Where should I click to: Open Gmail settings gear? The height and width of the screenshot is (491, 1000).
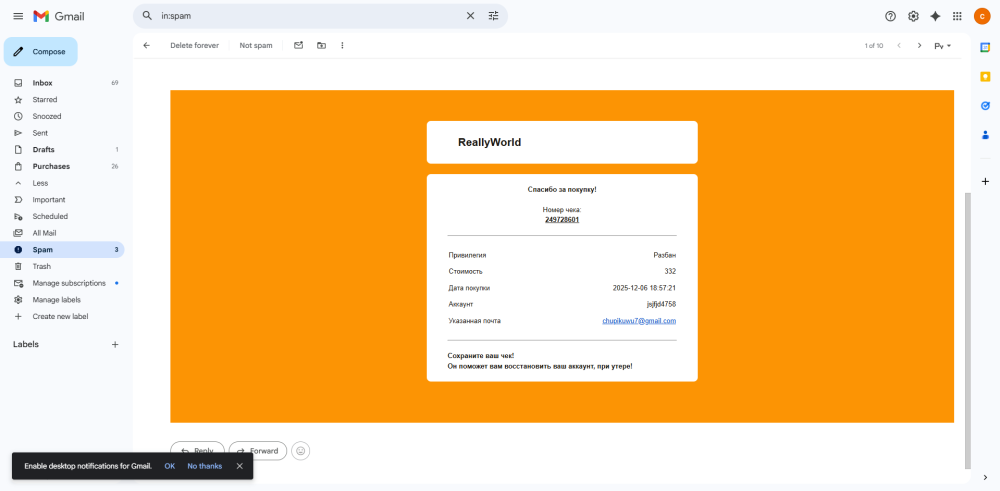[913, 17]
